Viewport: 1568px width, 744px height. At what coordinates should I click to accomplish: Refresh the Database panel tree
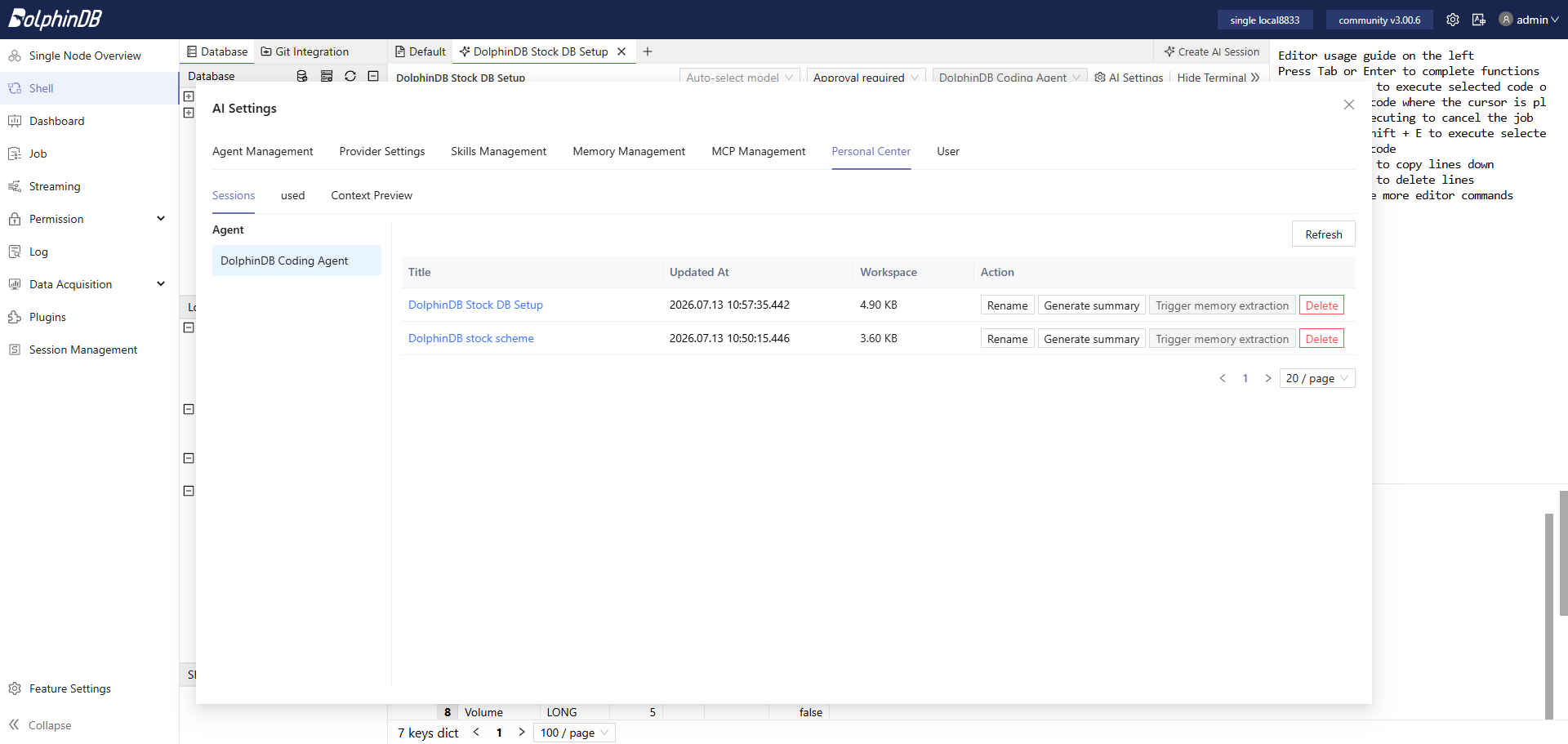[x=350, y=76]
